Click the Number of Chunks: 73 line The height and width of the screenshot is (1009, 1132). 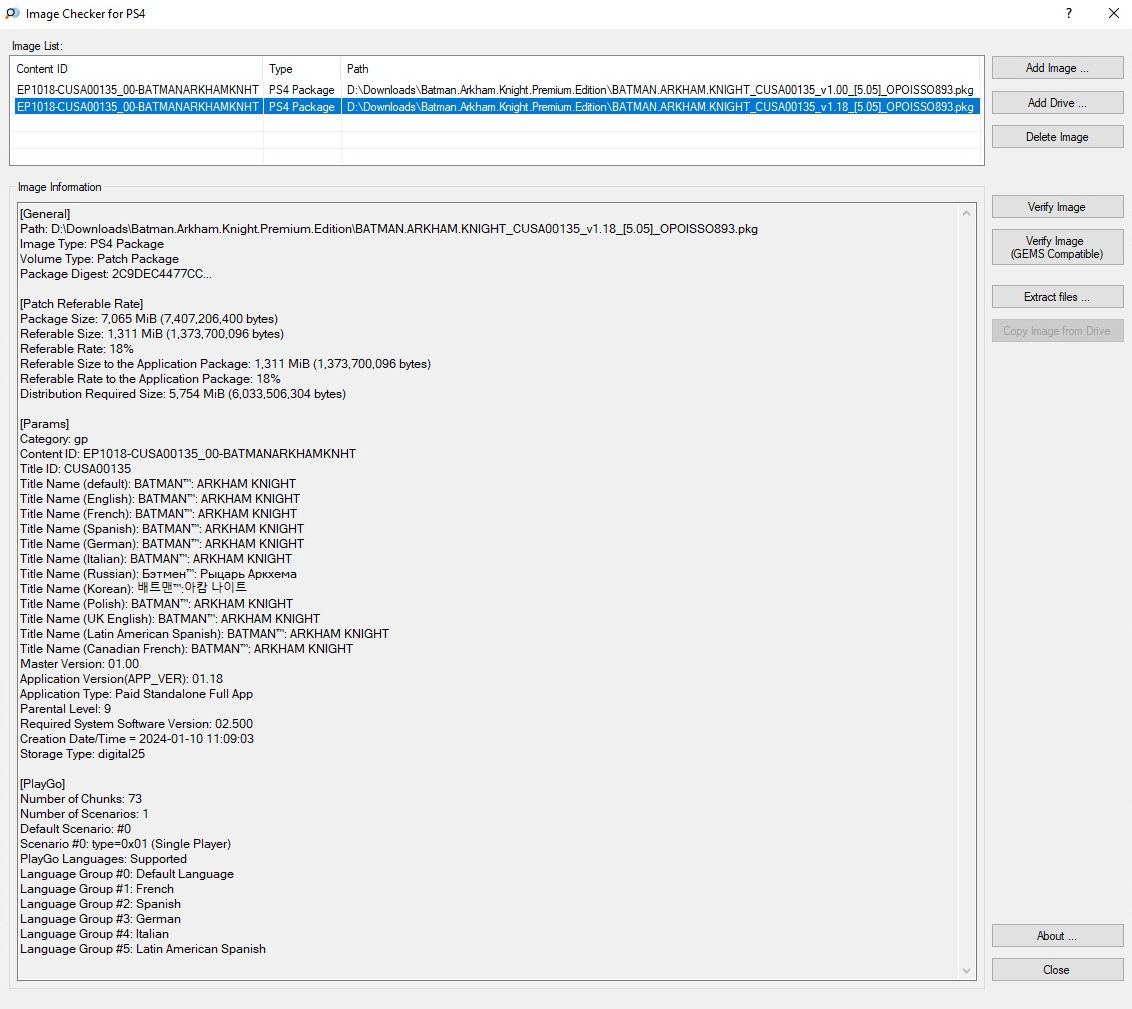pos(81,800)
